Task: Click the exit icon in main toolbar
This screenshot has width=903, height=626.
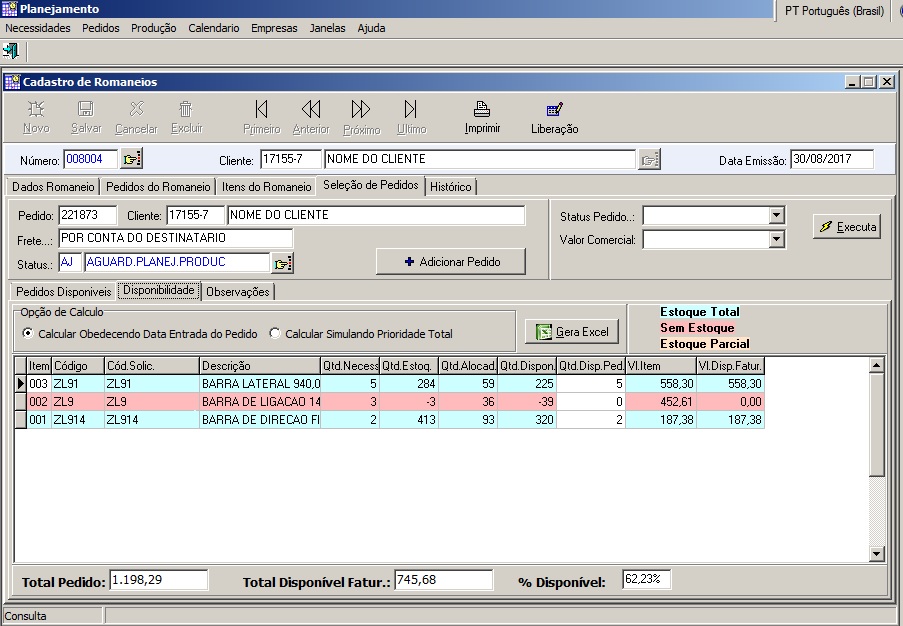Action: (x=11, y=51)
